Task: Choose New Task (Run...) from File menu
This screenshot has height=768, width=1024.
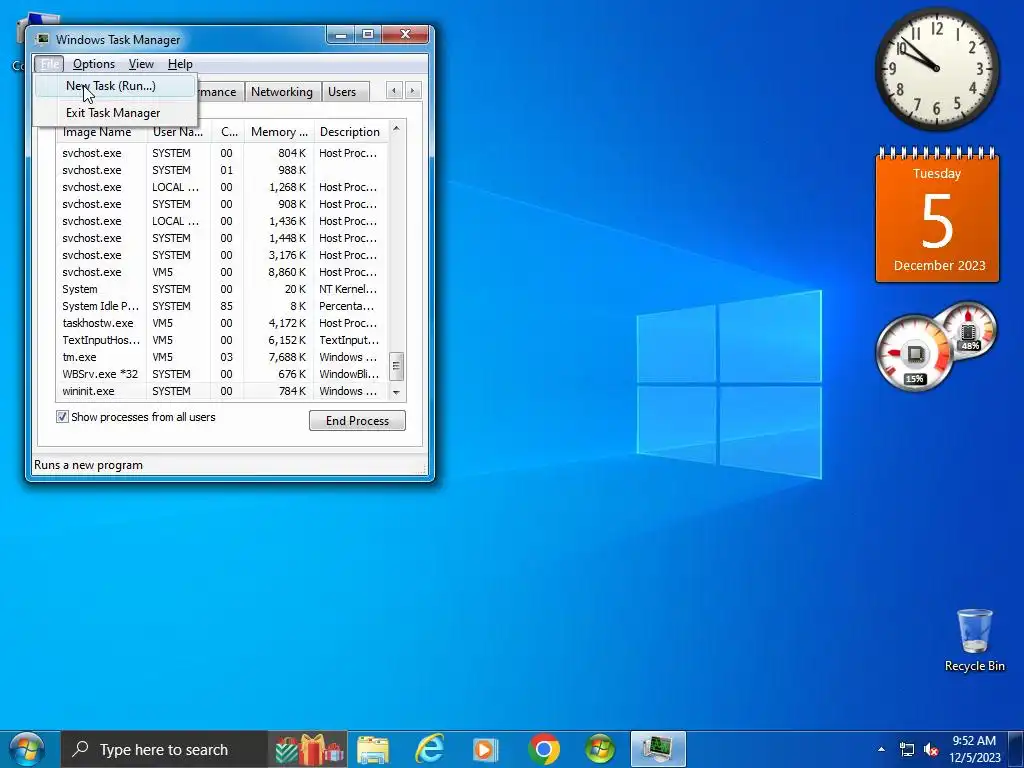Action: point(115,86)
